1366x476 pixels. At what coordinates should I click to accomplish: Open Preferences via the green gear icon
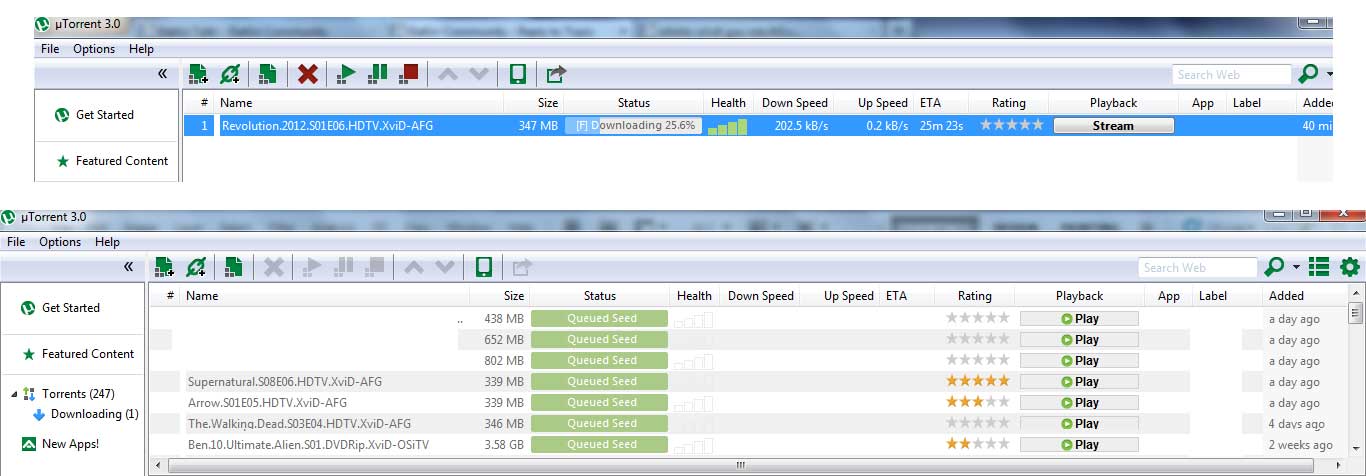tap(1350, 267)
